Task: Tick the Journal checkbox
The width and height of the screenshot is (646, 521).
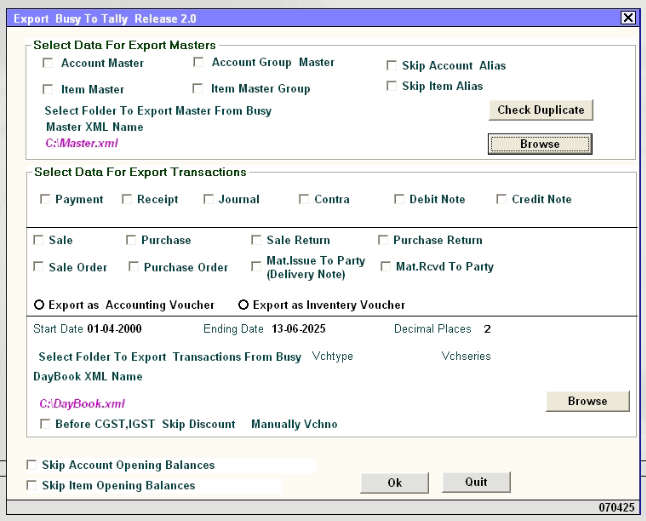Action: [x=208, y=199]
